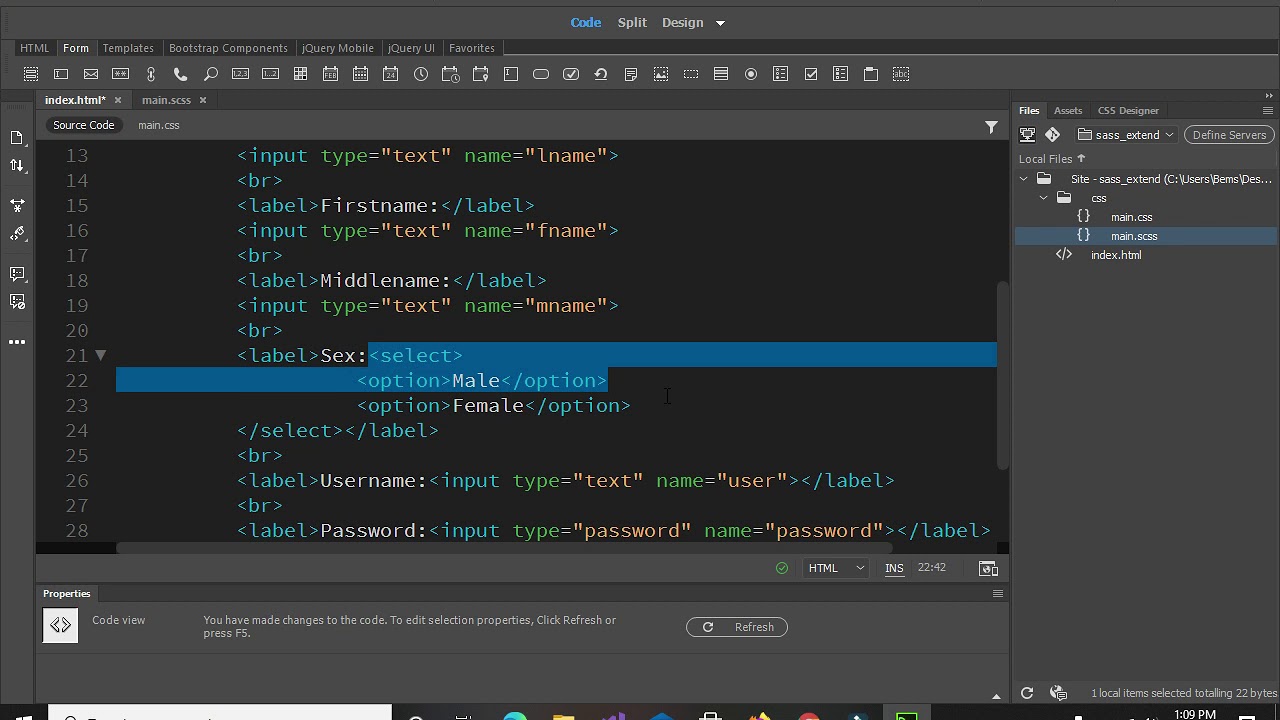Insert a DateTime-Local calendar-with-pin icon

[481, 74]
